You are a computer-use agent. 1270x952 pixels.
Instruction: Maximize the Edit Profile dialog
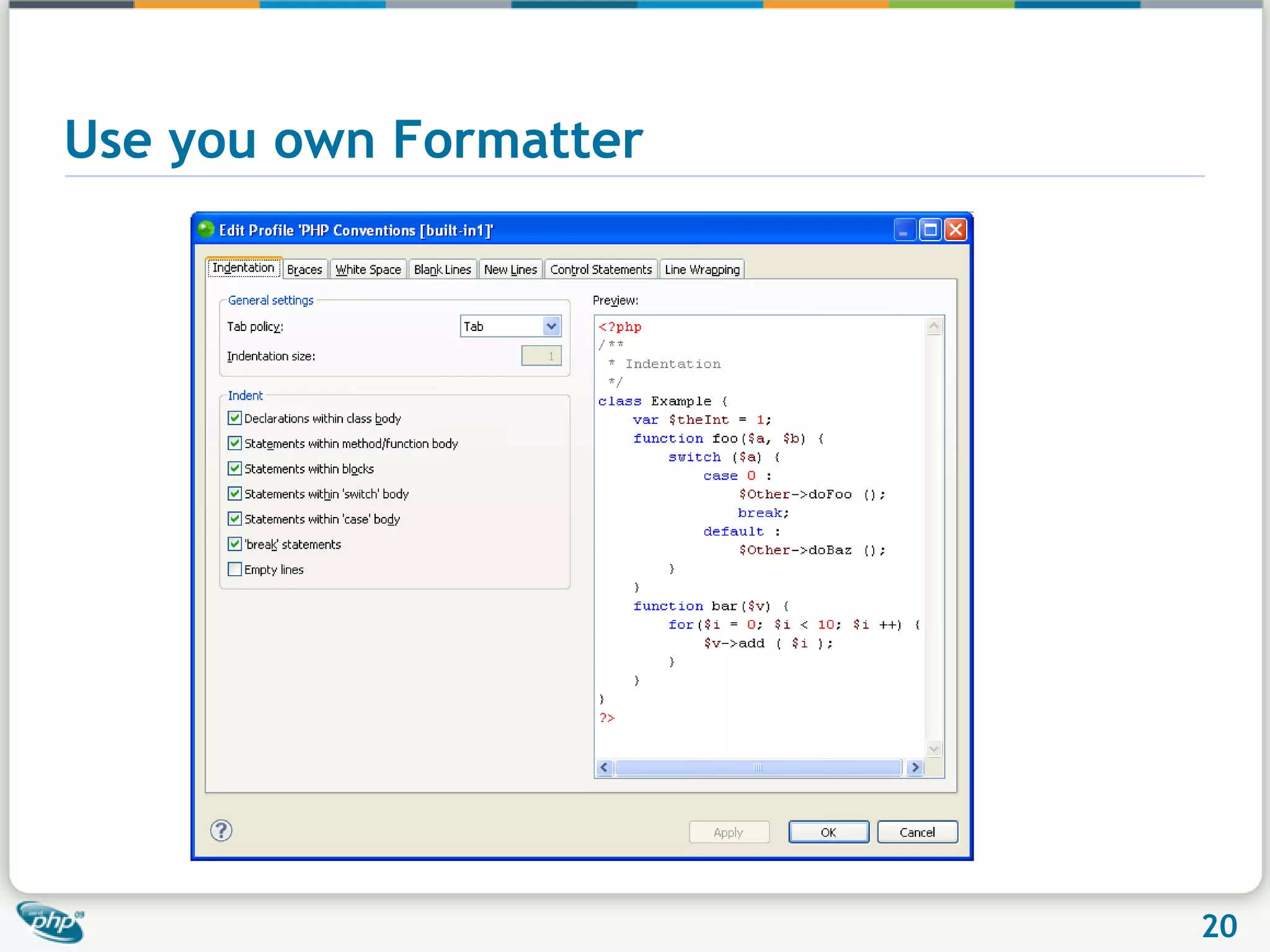[x=930, y=230]
